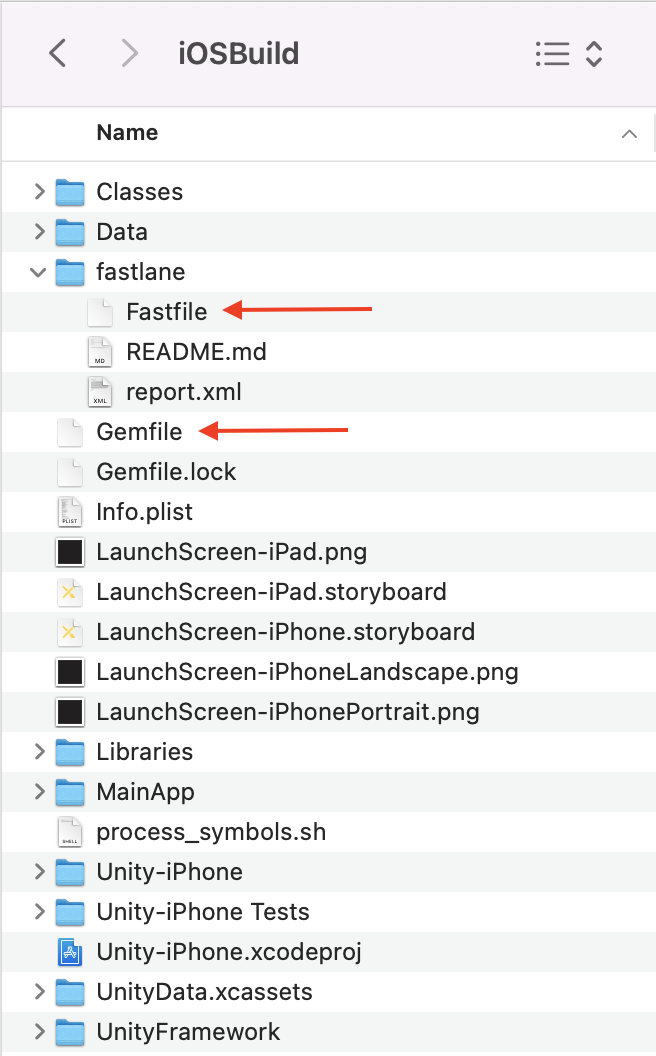Expand the UnityFramework folder
Image resolution: width=656 pixels, height=1056 pixels.
pyautogui.click(x=39, y=1031)
